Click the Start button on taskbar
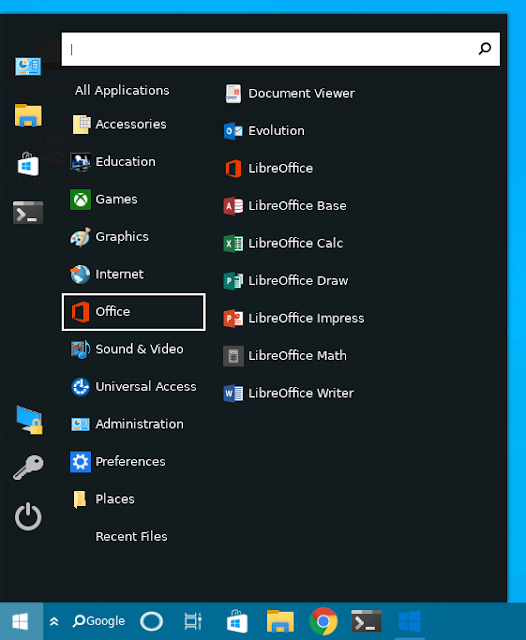 tap(21, 622)
